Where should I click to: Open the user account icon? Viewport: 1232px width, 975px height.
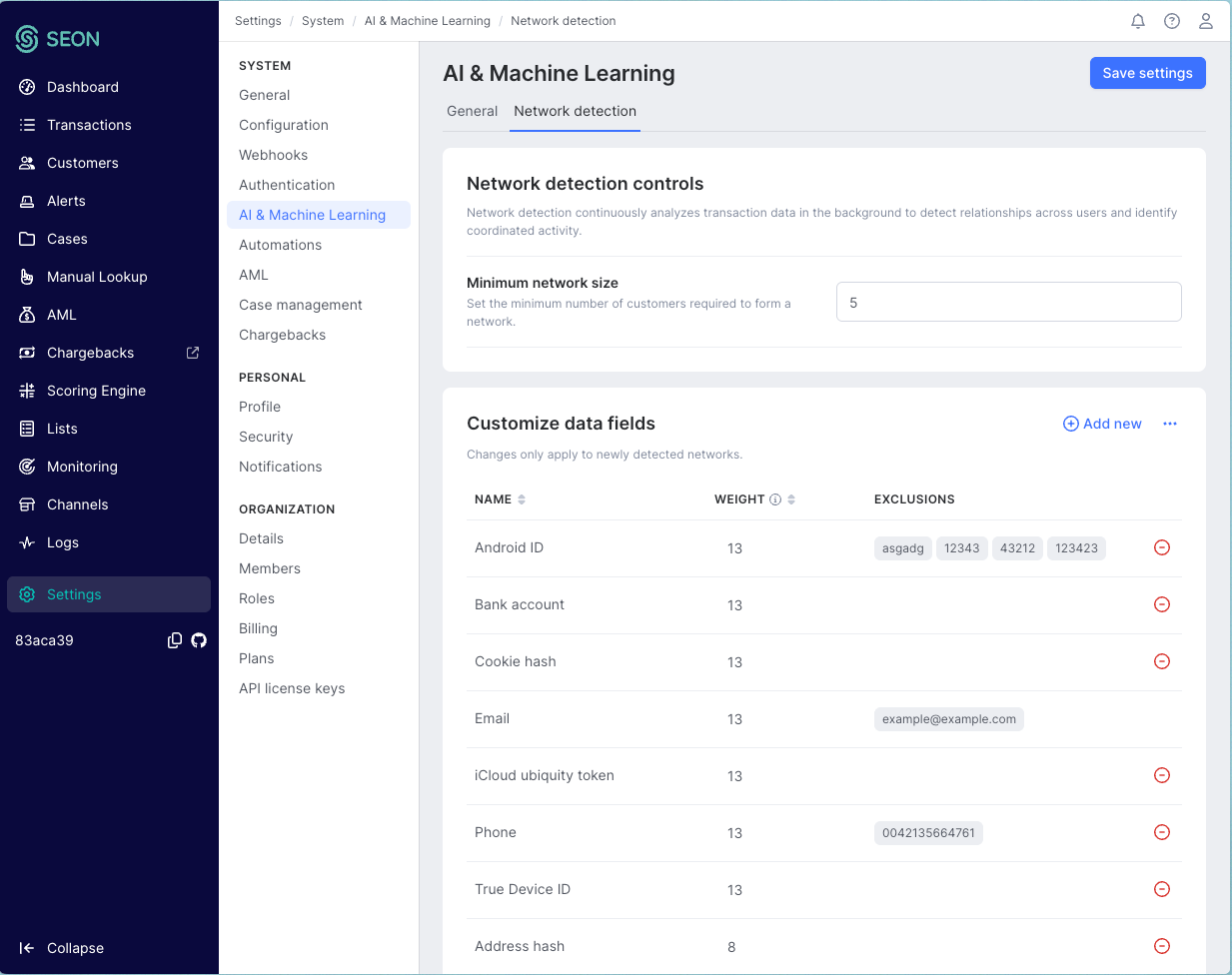pos(1206,21)
